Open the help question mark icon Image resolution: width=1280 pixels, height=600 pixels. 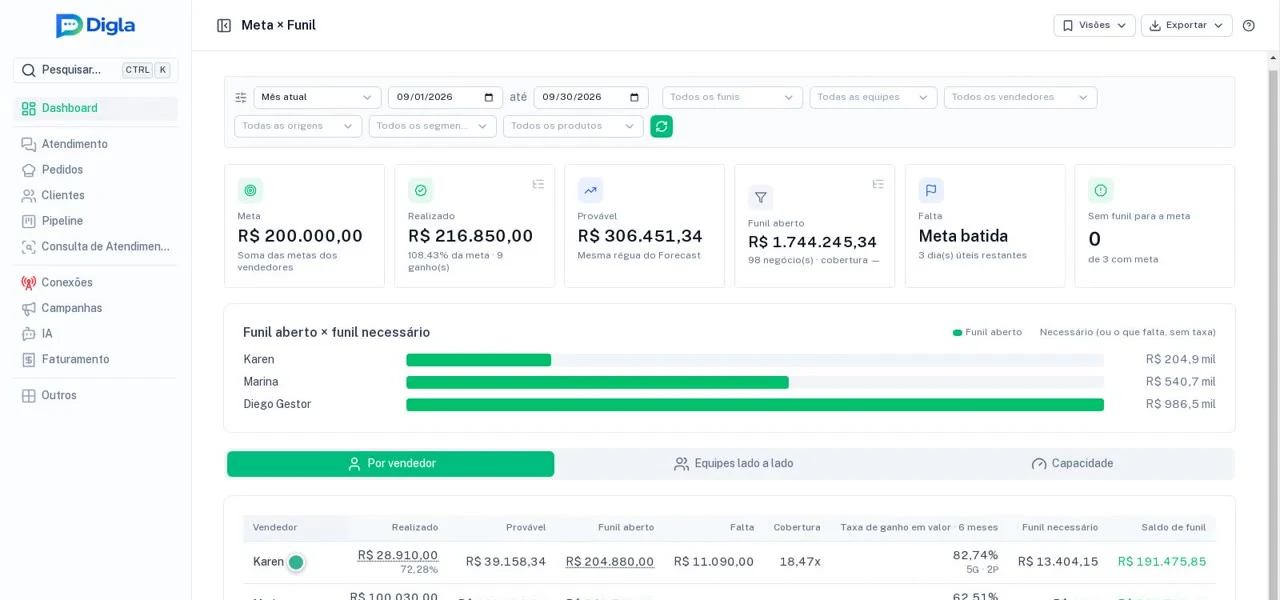[x=1248, y=25]
